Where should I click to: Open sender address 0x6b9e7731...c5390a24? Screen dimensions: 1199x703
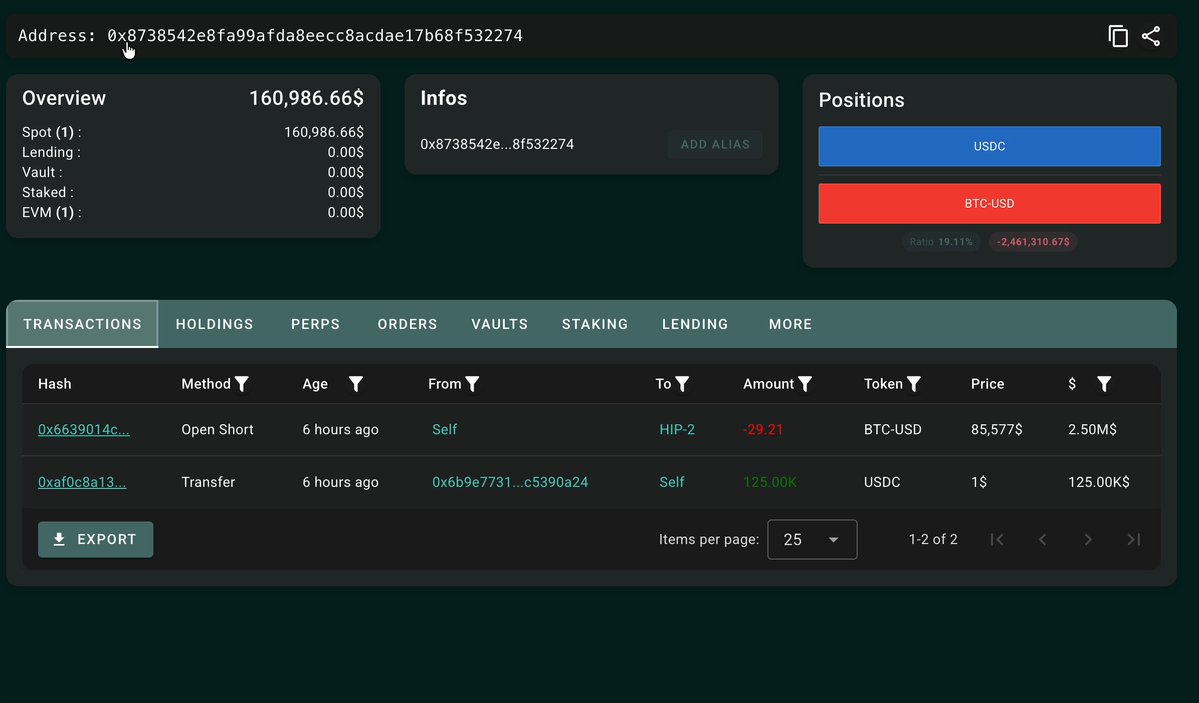pos(510,482)
